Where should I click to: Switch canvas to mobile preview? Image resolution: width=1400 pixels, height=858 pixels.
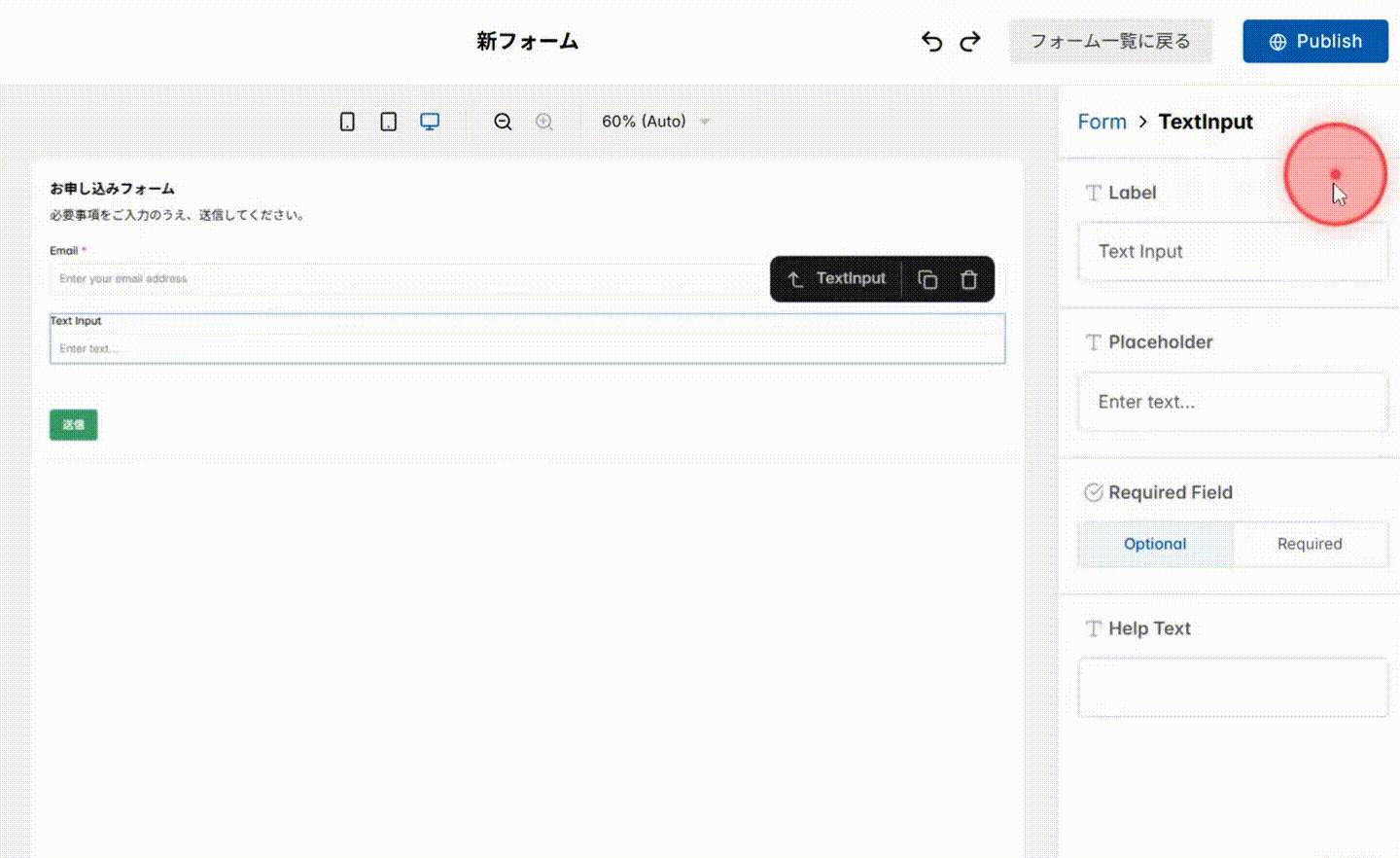(x=347, y=121)
